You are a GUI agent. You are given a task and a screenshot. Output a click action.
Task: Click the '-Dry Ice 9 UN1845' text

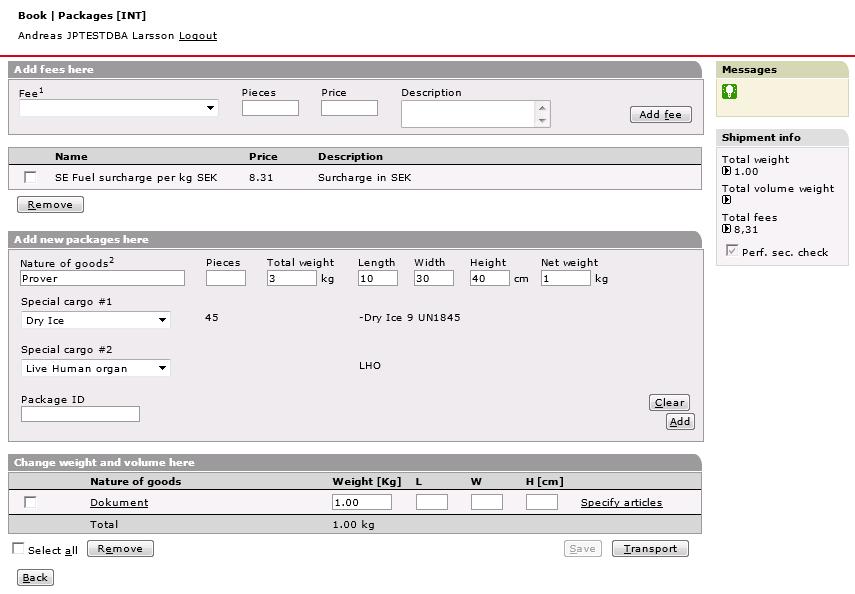click(x=410, y=317)
